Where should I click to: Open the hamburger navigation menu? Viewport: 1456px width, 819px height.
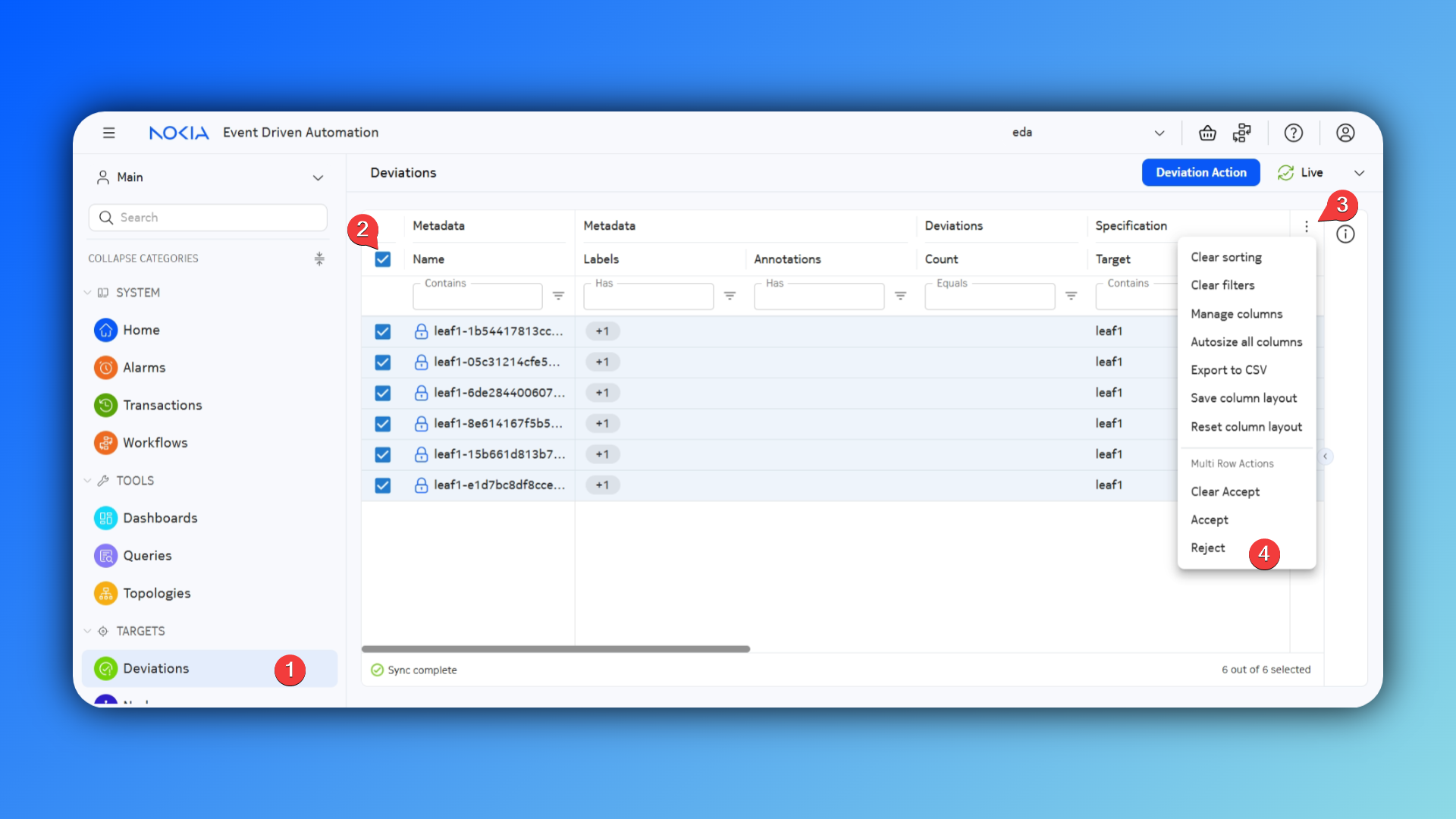(109, 133)
